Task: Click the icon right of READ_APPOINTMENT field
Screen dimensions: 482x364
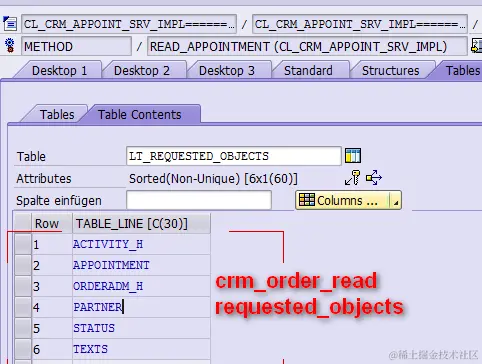Action: tap(476, 46)
